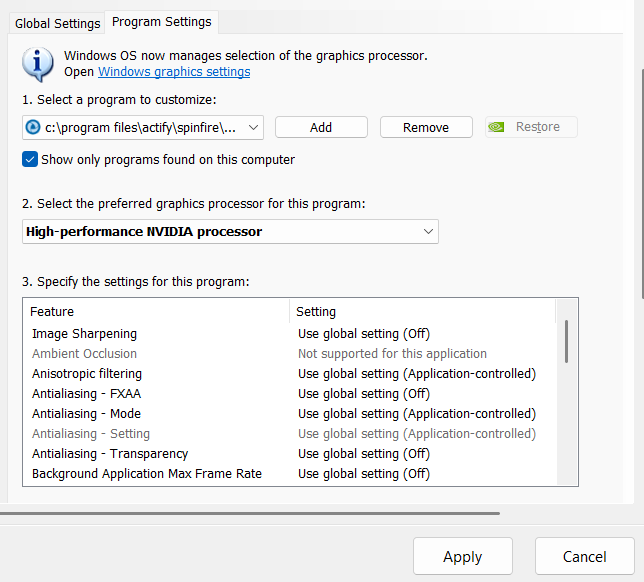Click Antialiasing - FXAA setting value
This screenshot has height=582, width=644.
364,394
